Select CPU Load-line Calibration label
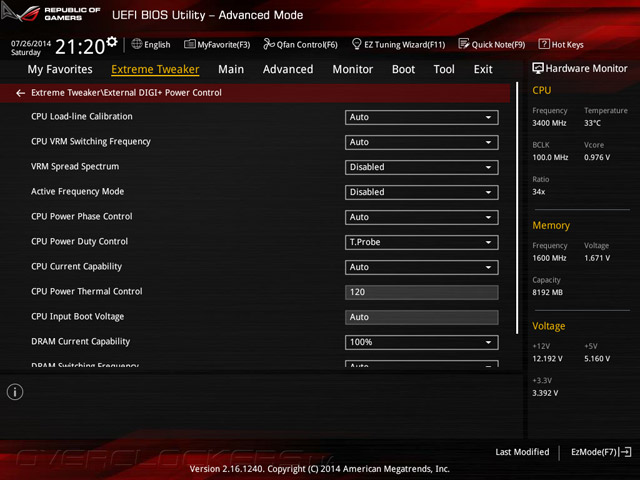Viewport: 640px width, 480px height. (82, 117)
